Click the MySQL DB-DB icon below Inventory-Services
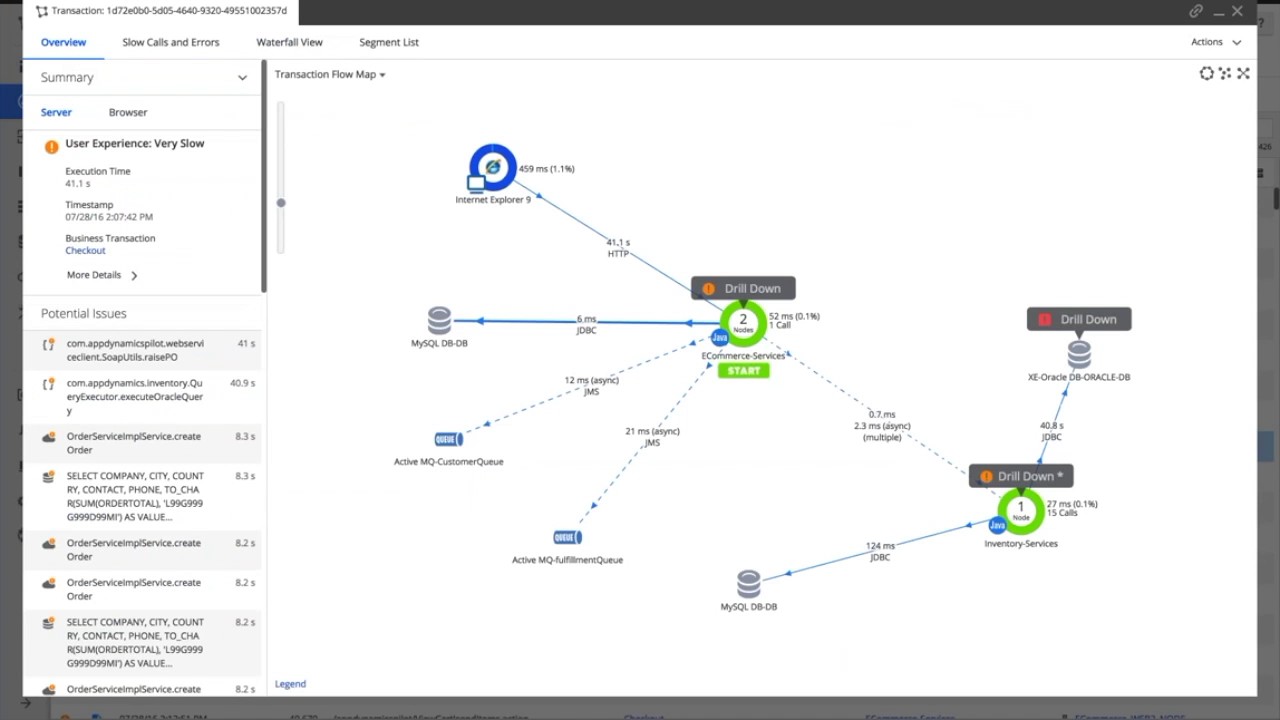The image size is (1280, 720). 748,584
